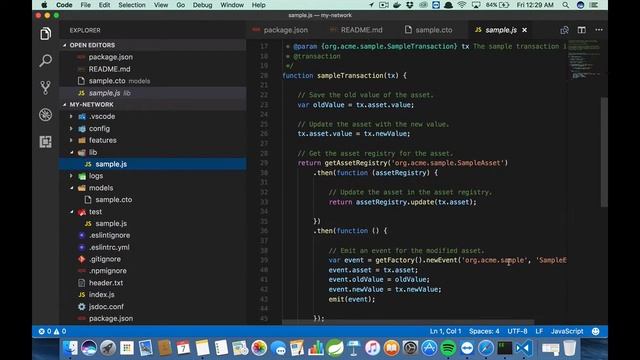Open header.txt in the file tree

pos(106,283)
